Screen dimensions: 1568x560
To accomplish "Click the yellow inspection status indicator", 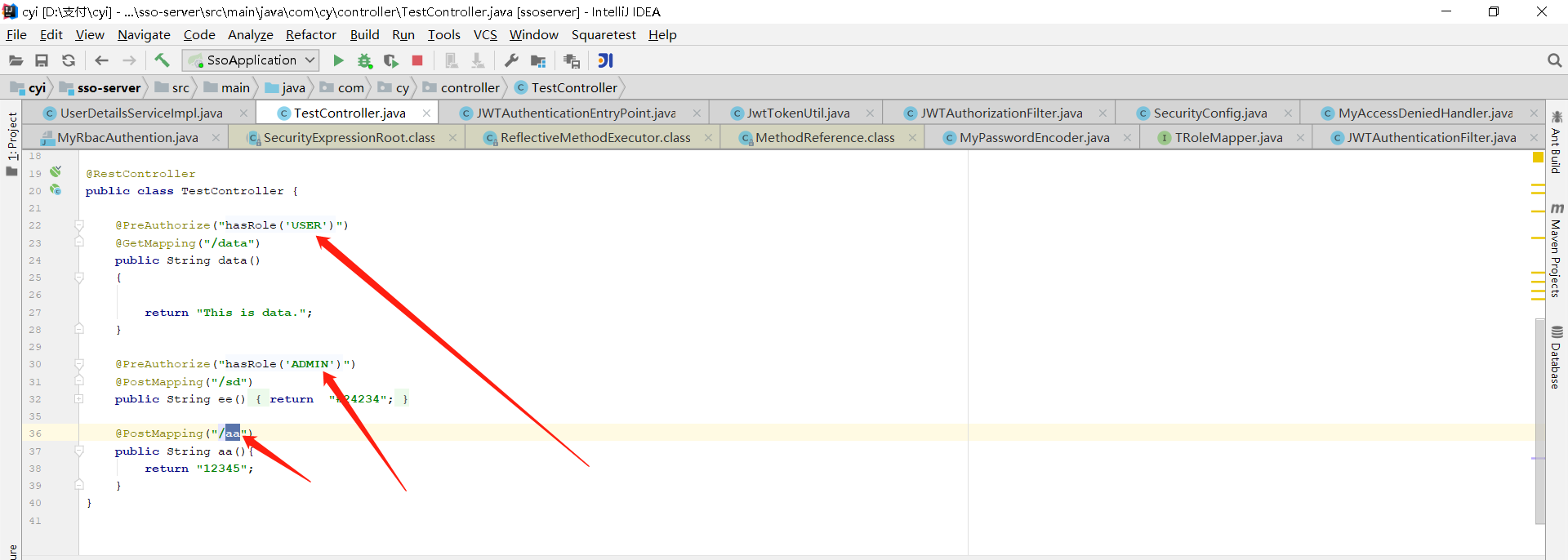I will pos(1538,158).
